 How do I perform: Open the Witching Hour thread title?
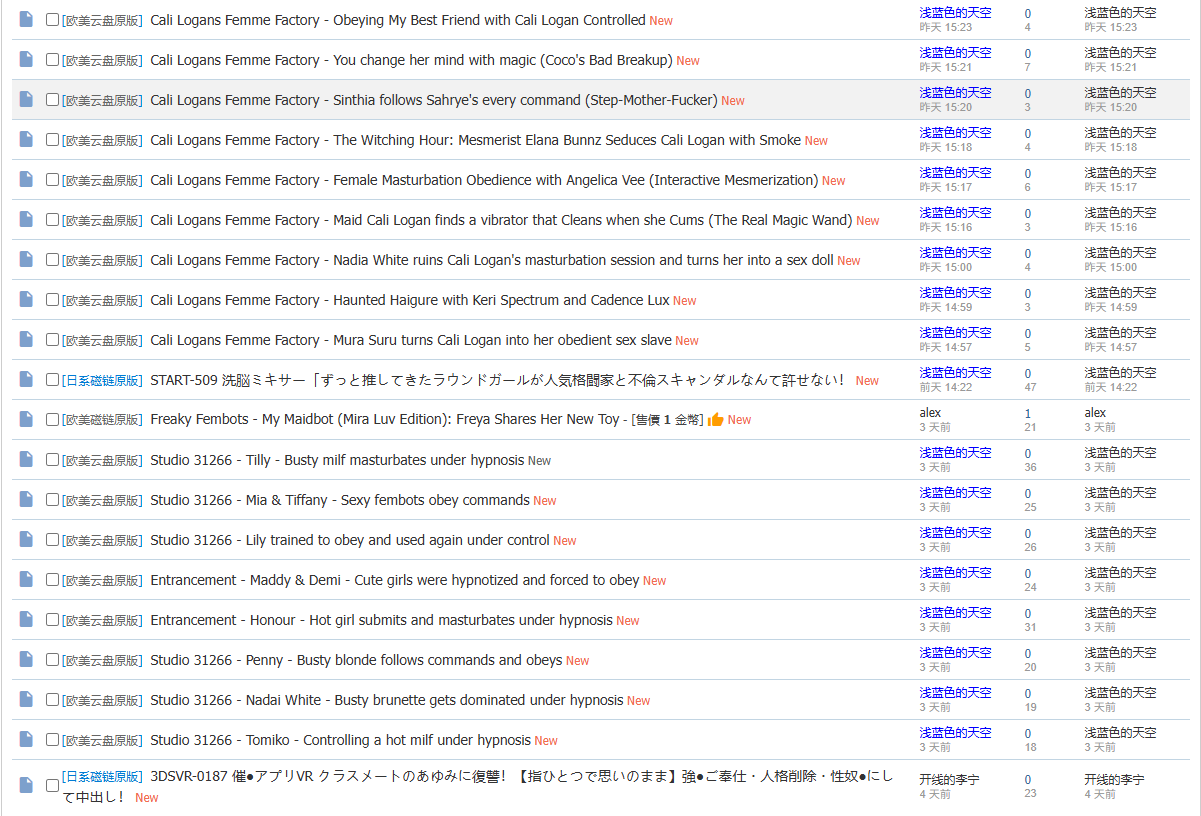coord(476,140)
